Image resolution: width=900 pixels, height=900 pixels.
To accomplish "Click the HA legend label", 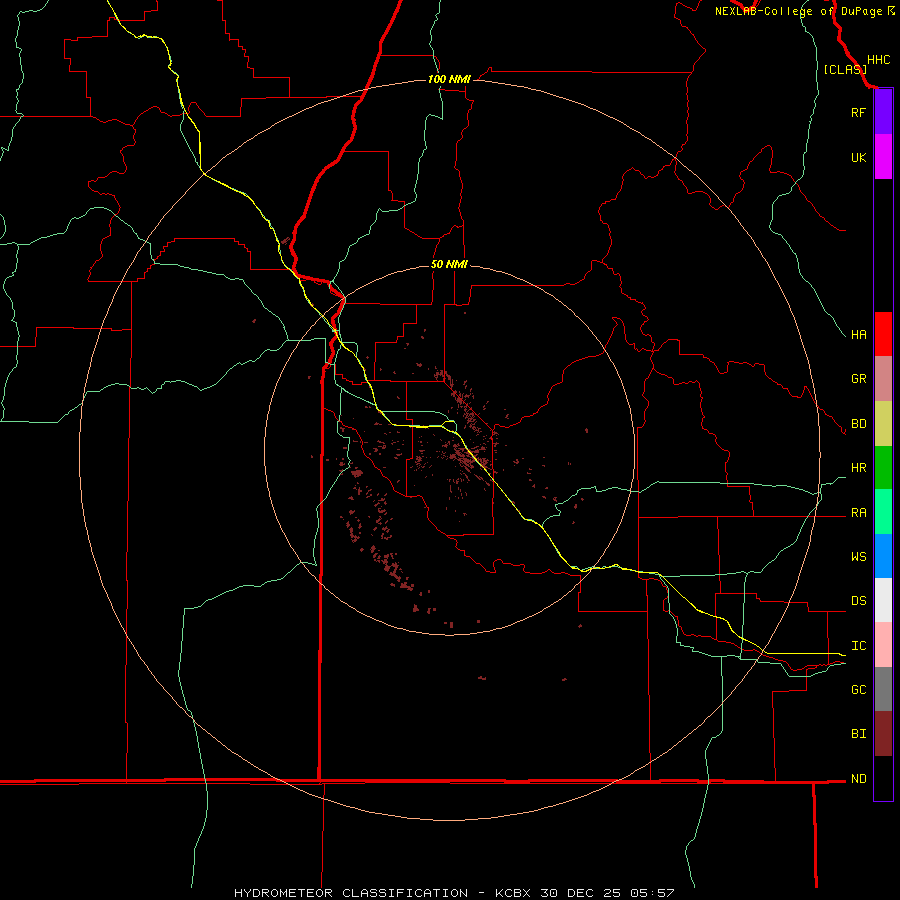I will pos(858,335).
